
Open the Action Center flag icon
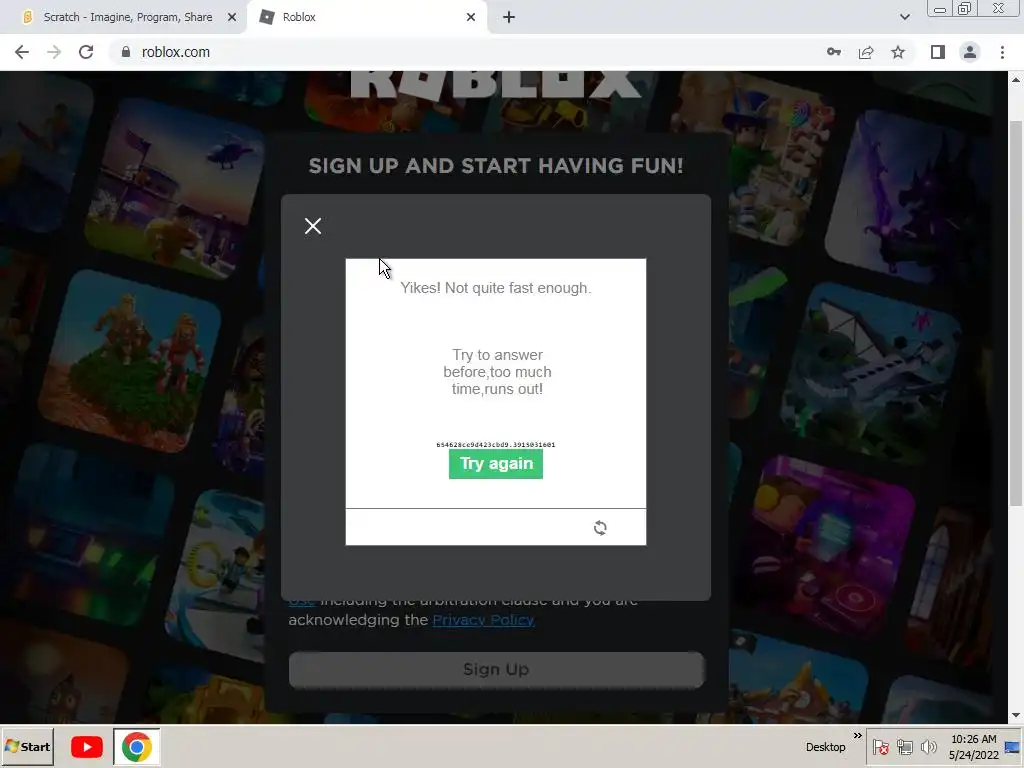[880, 747]
